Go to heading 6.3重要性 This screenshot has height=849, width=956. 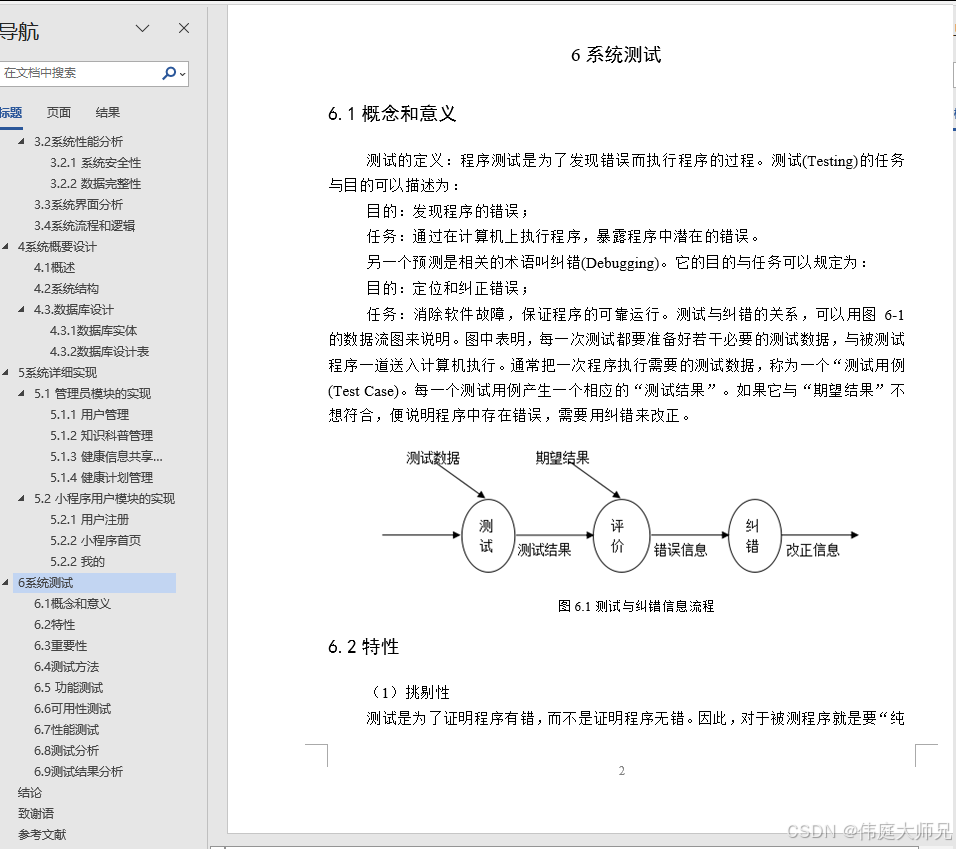60,646
